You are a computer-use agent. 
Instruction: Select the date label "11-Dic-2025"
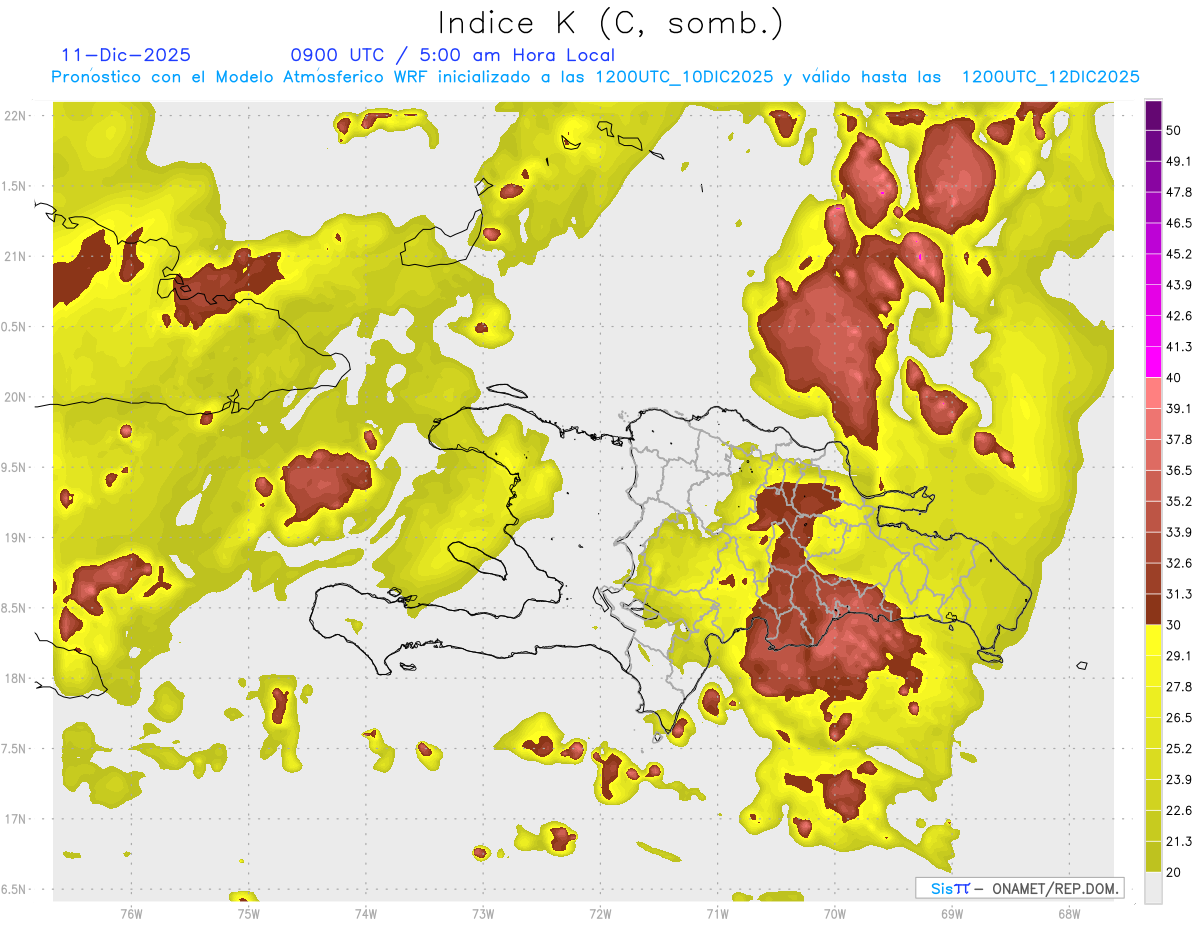[126, 55]
